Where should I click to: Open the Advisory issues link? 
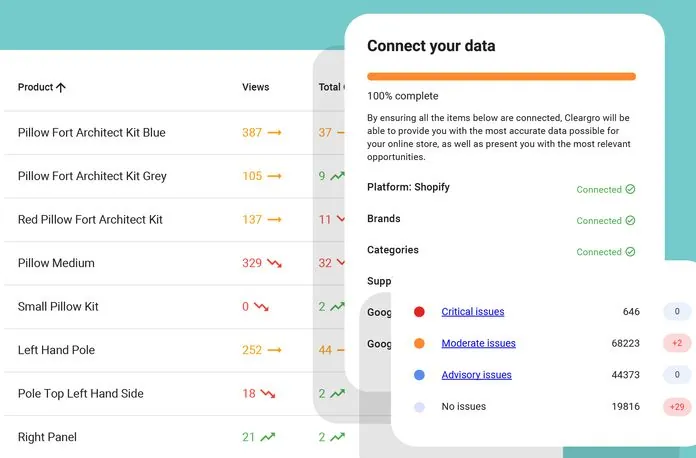pyautogui.click(x=476, y=375)
